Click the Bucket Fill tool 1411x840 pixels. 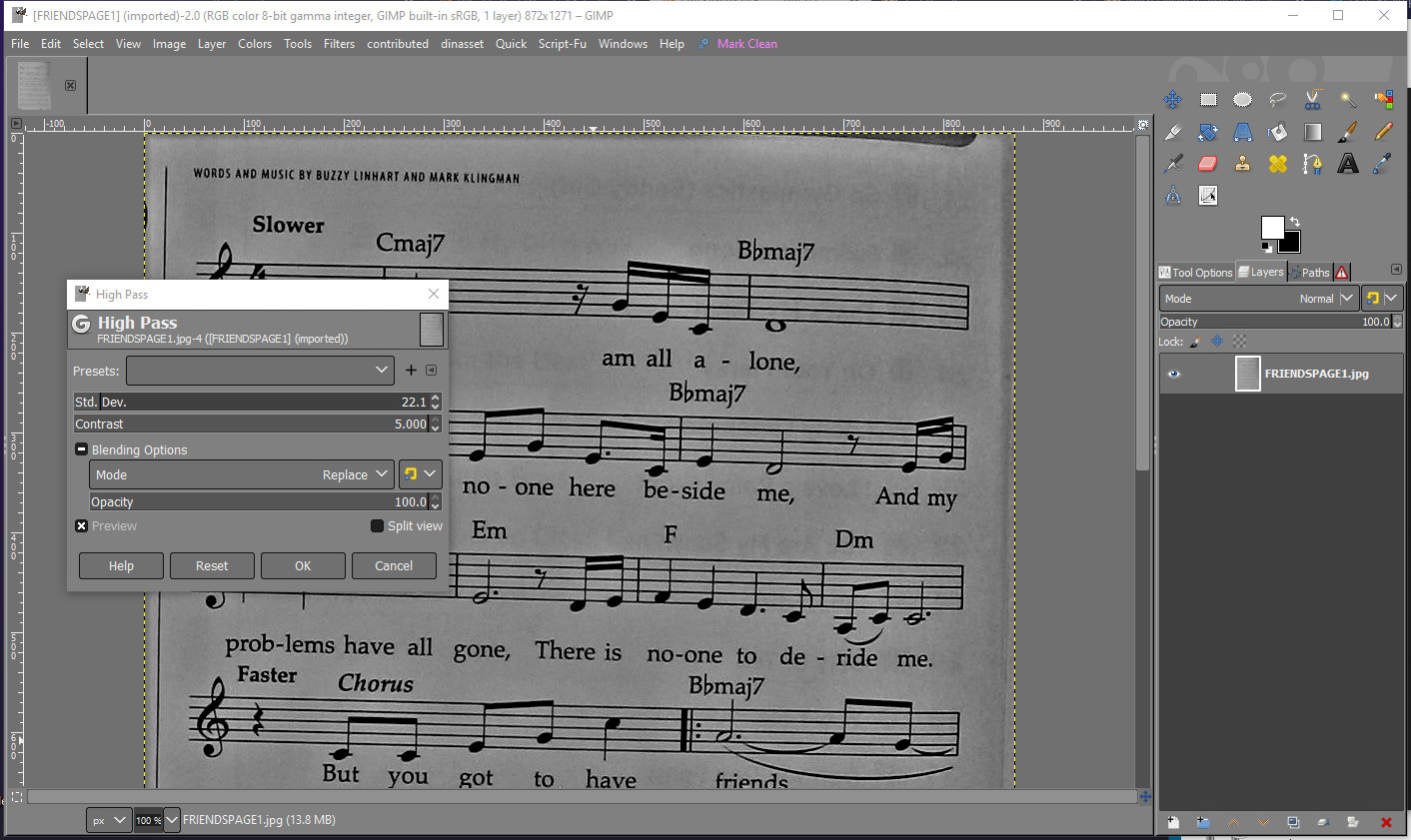(1278, 132)
